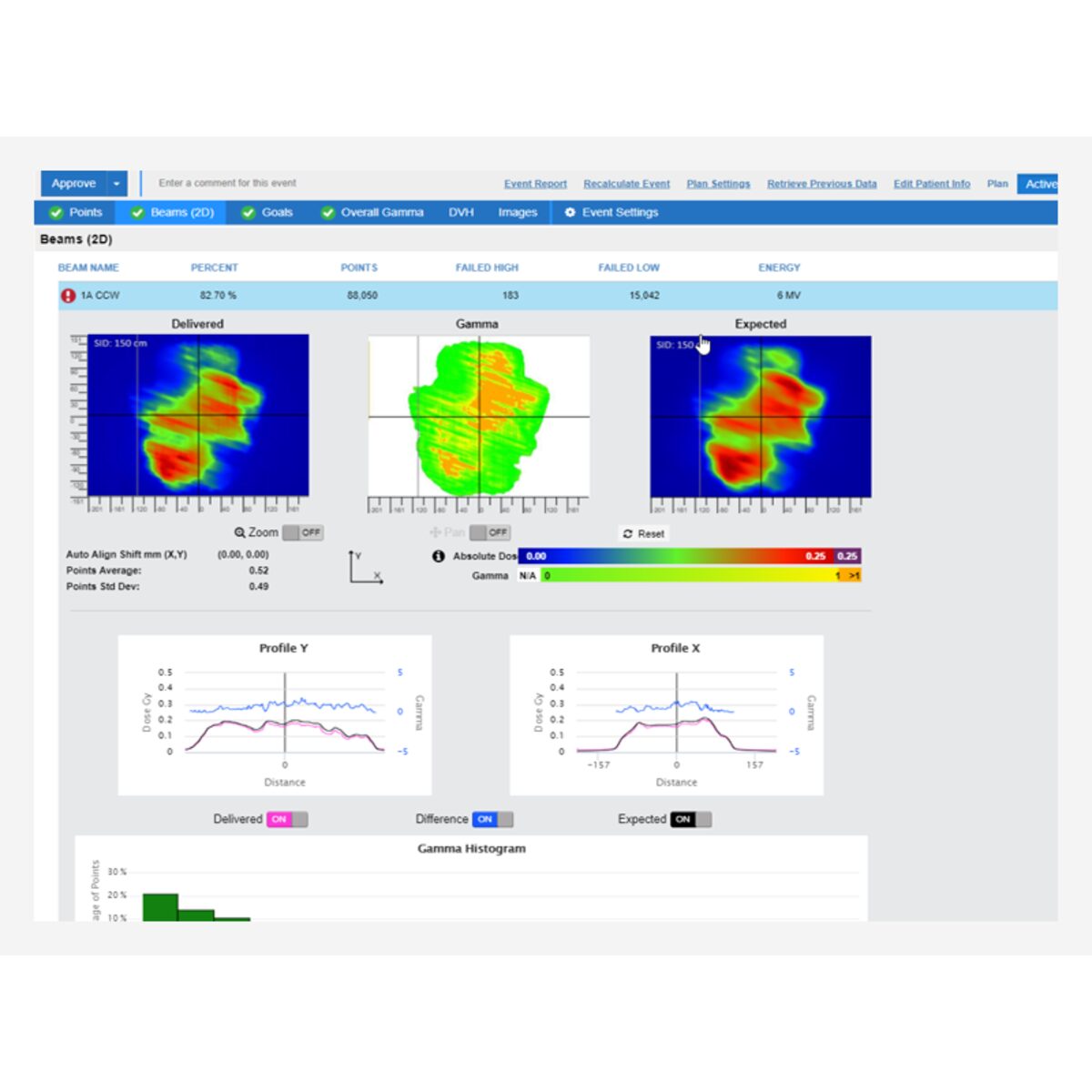Click the checkmark icon on Overall Gamma

pos(328,212)
